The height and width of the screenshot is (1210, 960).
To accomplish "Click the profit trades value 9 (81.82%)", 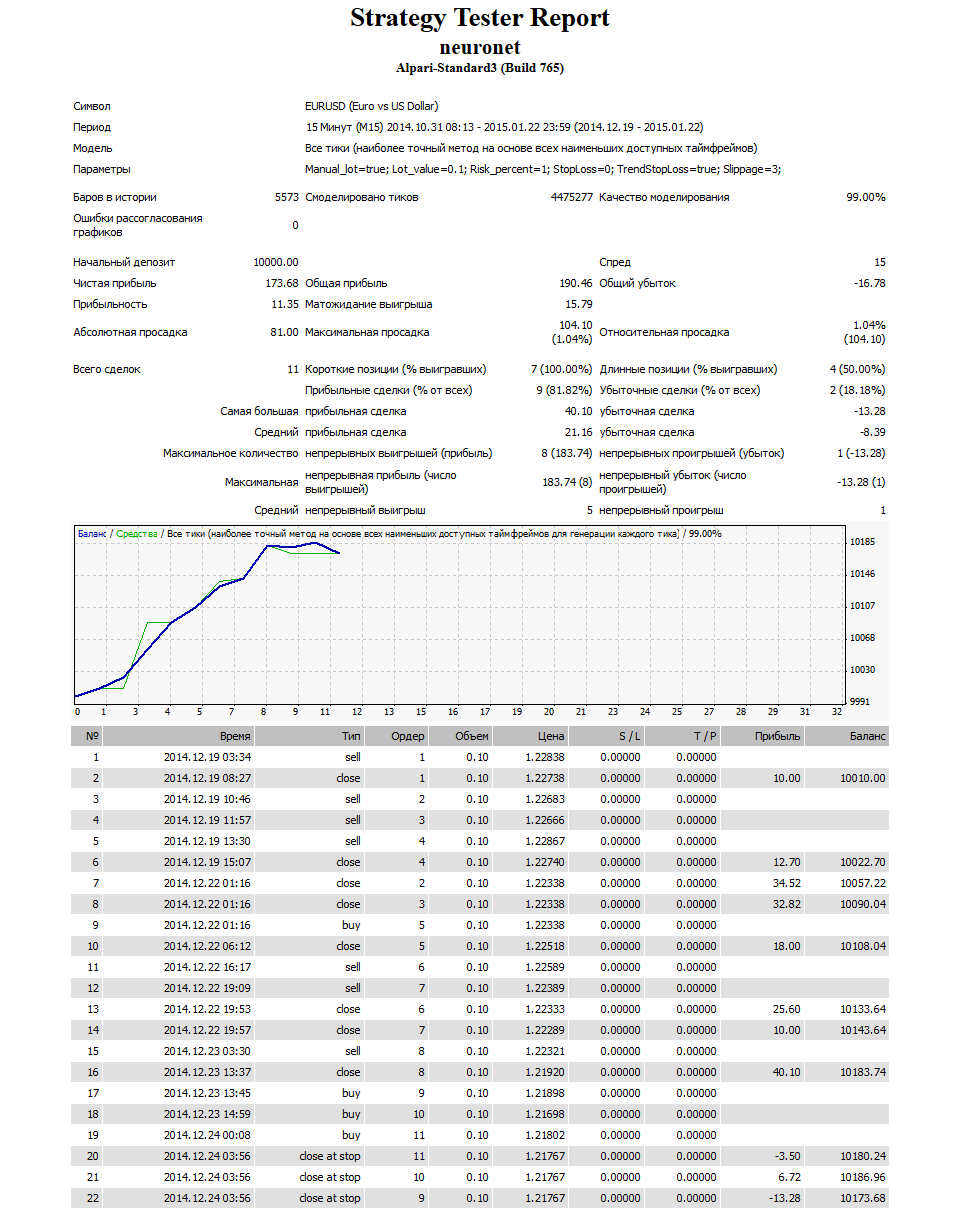I will tap(564, 390).
